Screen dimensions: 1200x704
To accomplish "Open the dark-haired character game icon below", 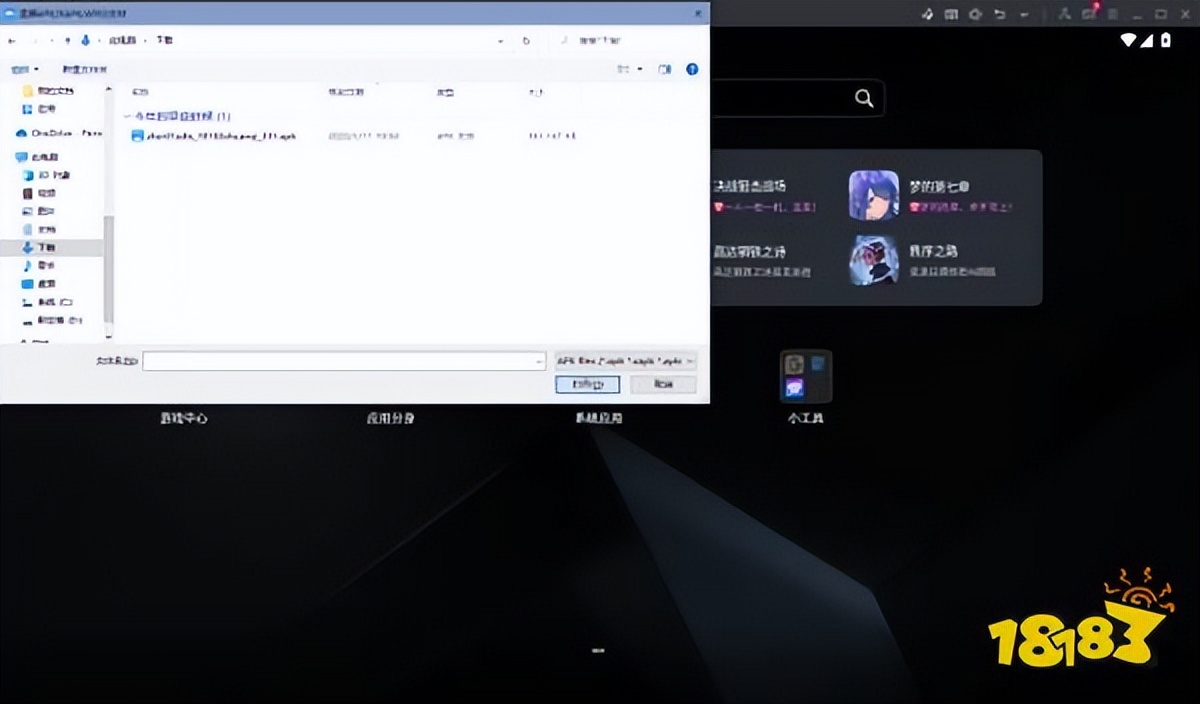I will click(x=874, y=260).
